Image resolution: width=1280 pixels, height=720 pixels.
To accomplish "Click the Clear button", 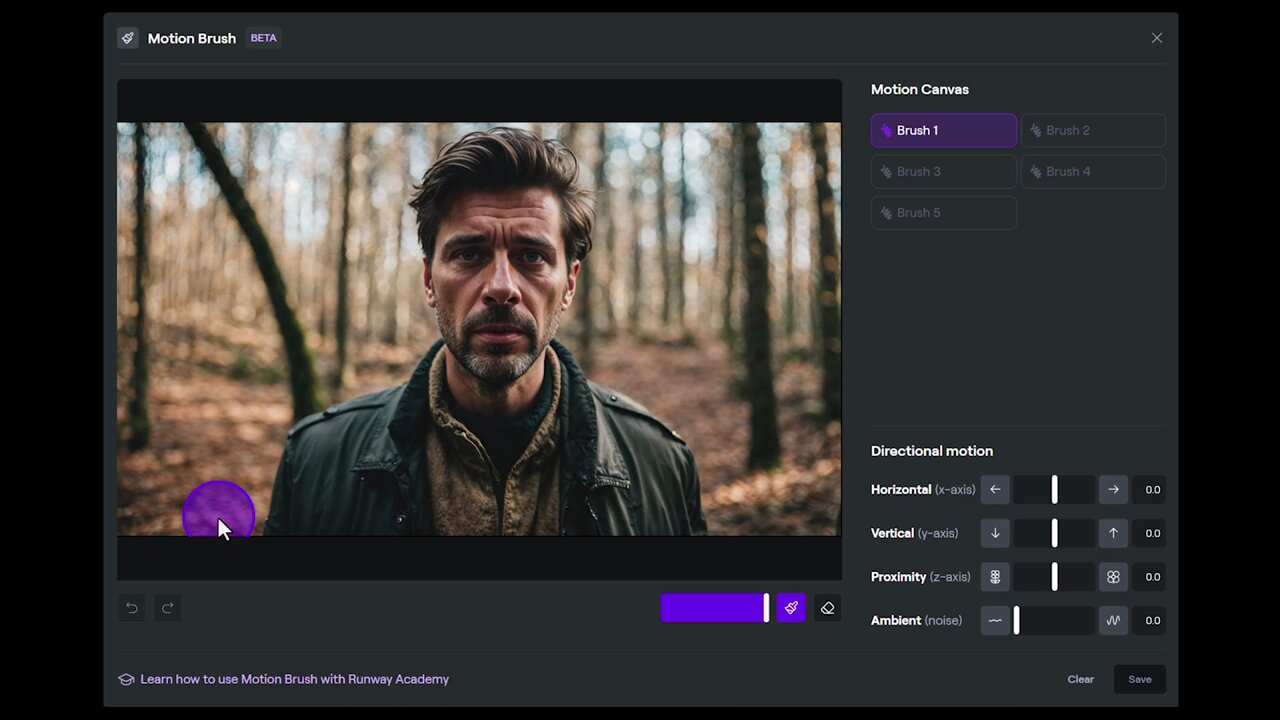I will [1080, 679].
